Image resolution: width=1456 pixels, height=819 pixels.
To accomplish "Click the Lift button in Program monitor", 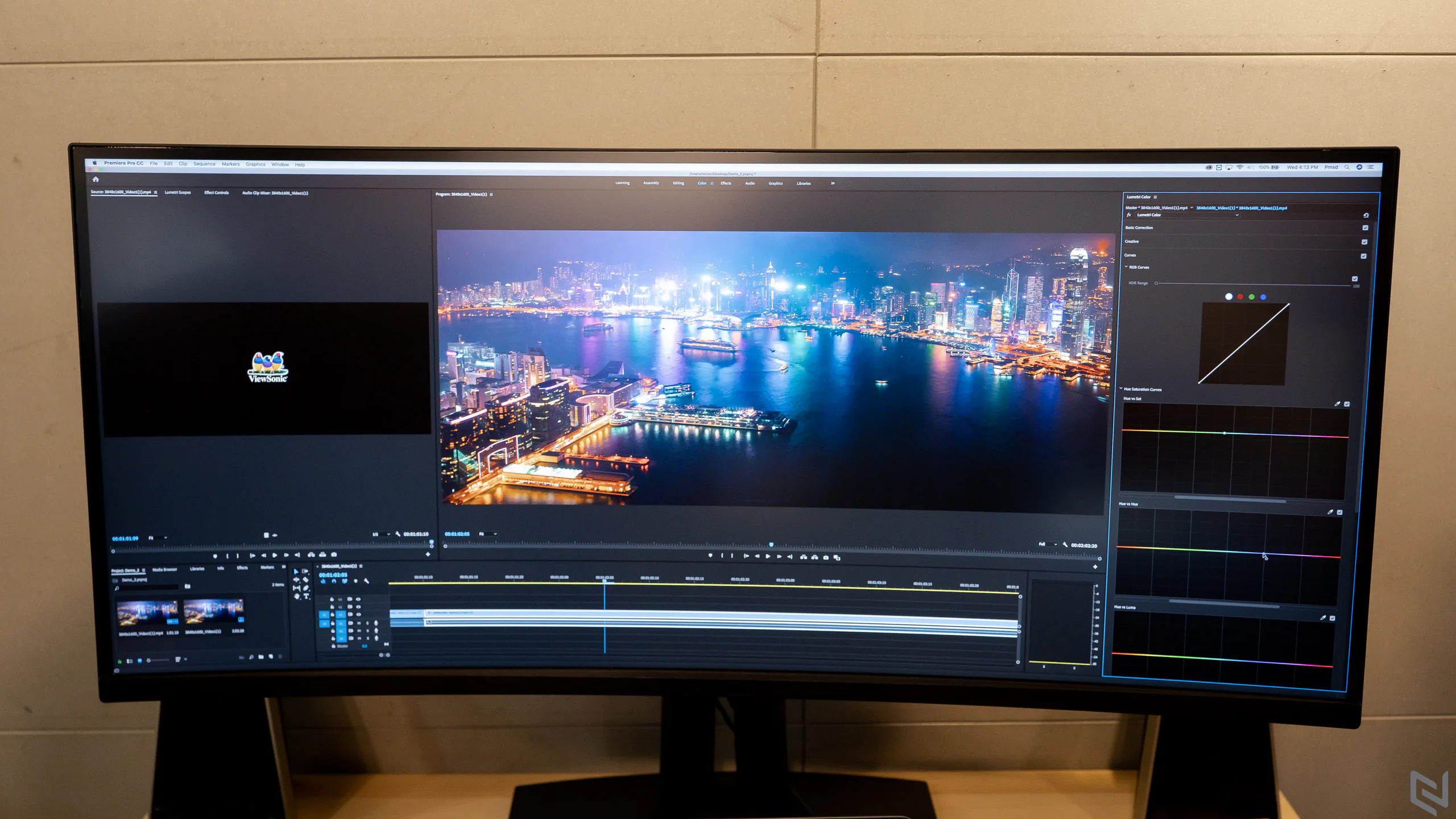I will [804, 557].
